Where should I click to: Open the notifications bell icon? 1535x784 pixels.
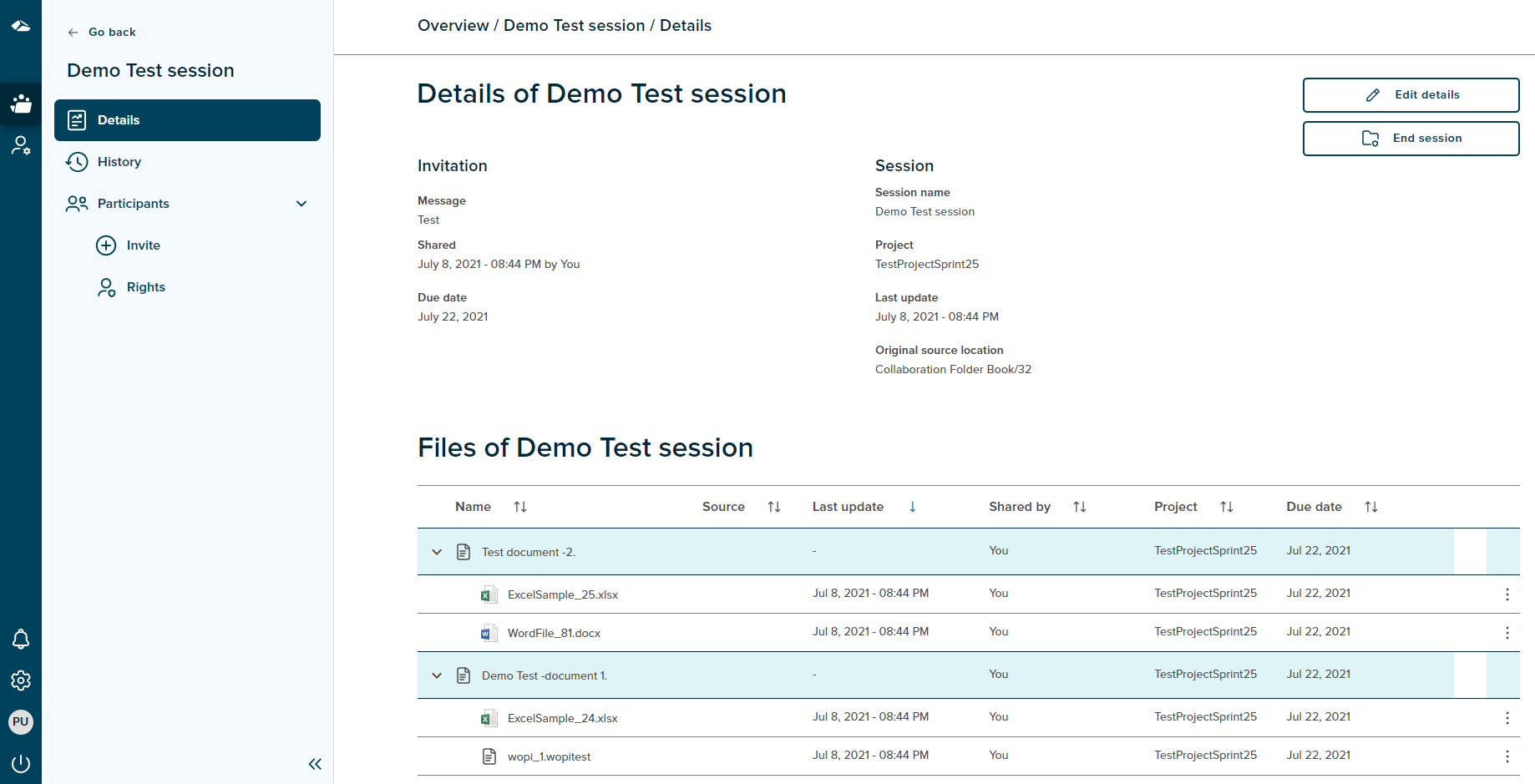click(x=20, y=639)
